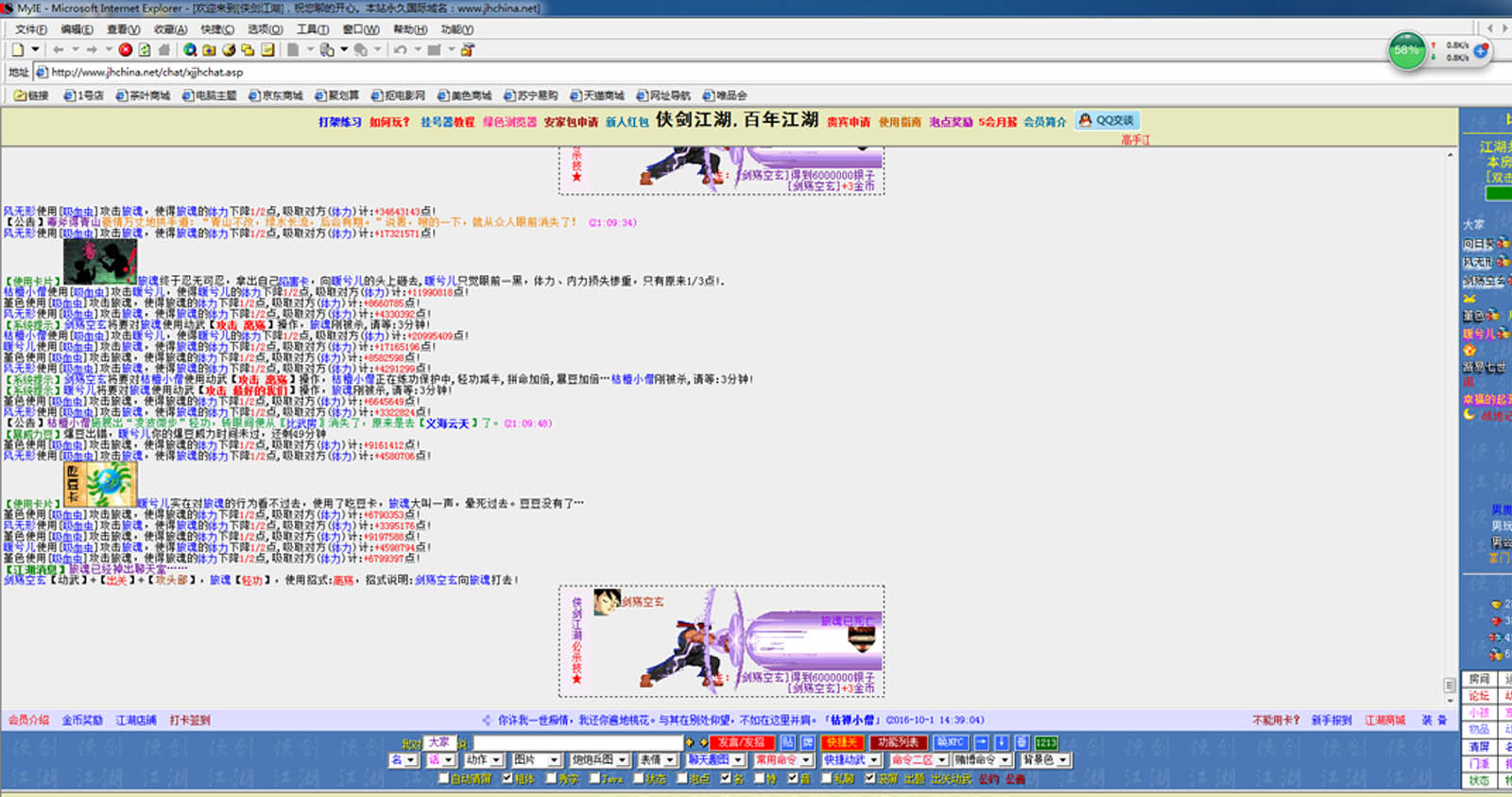Viewport: 1512px width, 797px height.
Task: Open the 京东商城 bookmark in favorites bar
Action: 276,95
